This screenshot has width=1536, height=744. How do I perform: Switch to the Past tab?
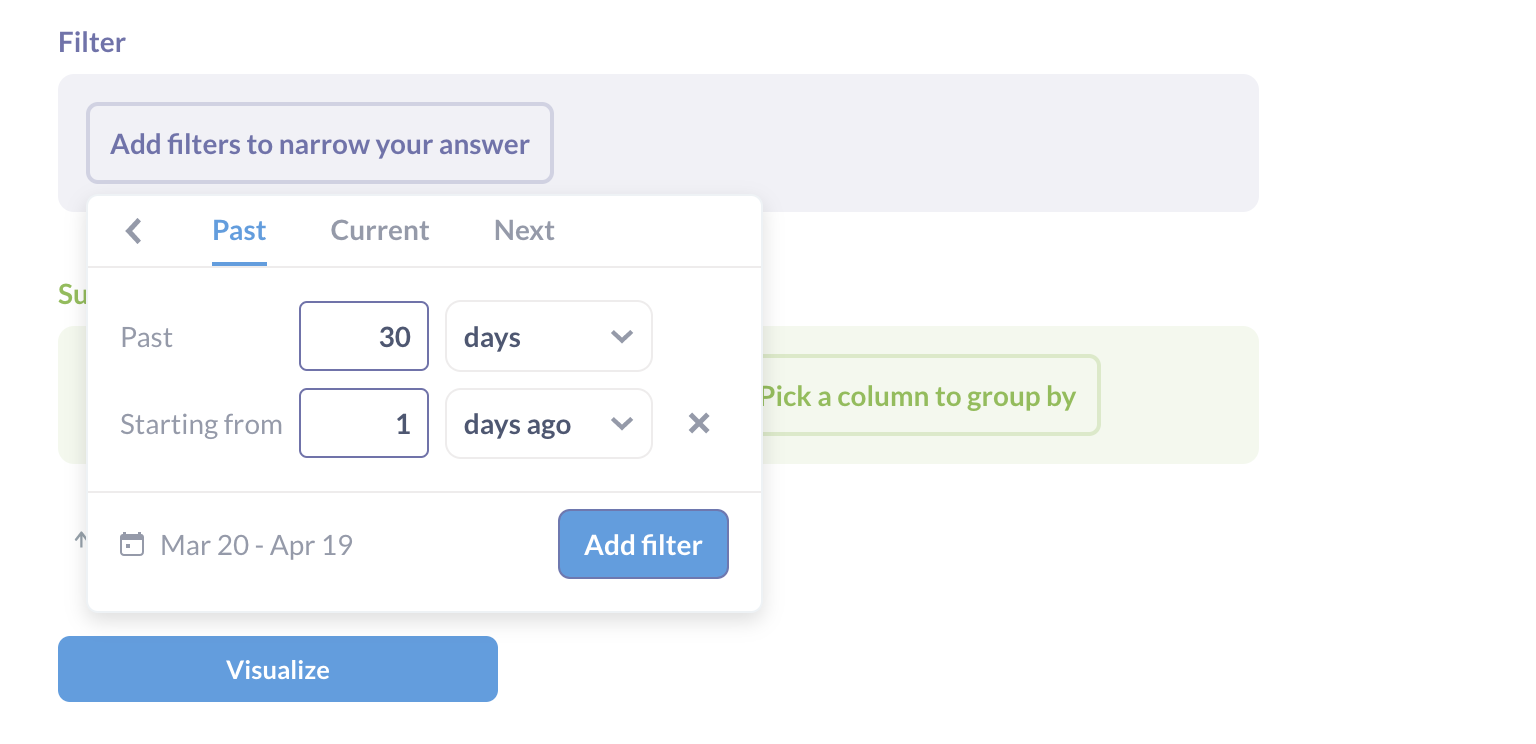pyautogui.click(x=239, y=231)
